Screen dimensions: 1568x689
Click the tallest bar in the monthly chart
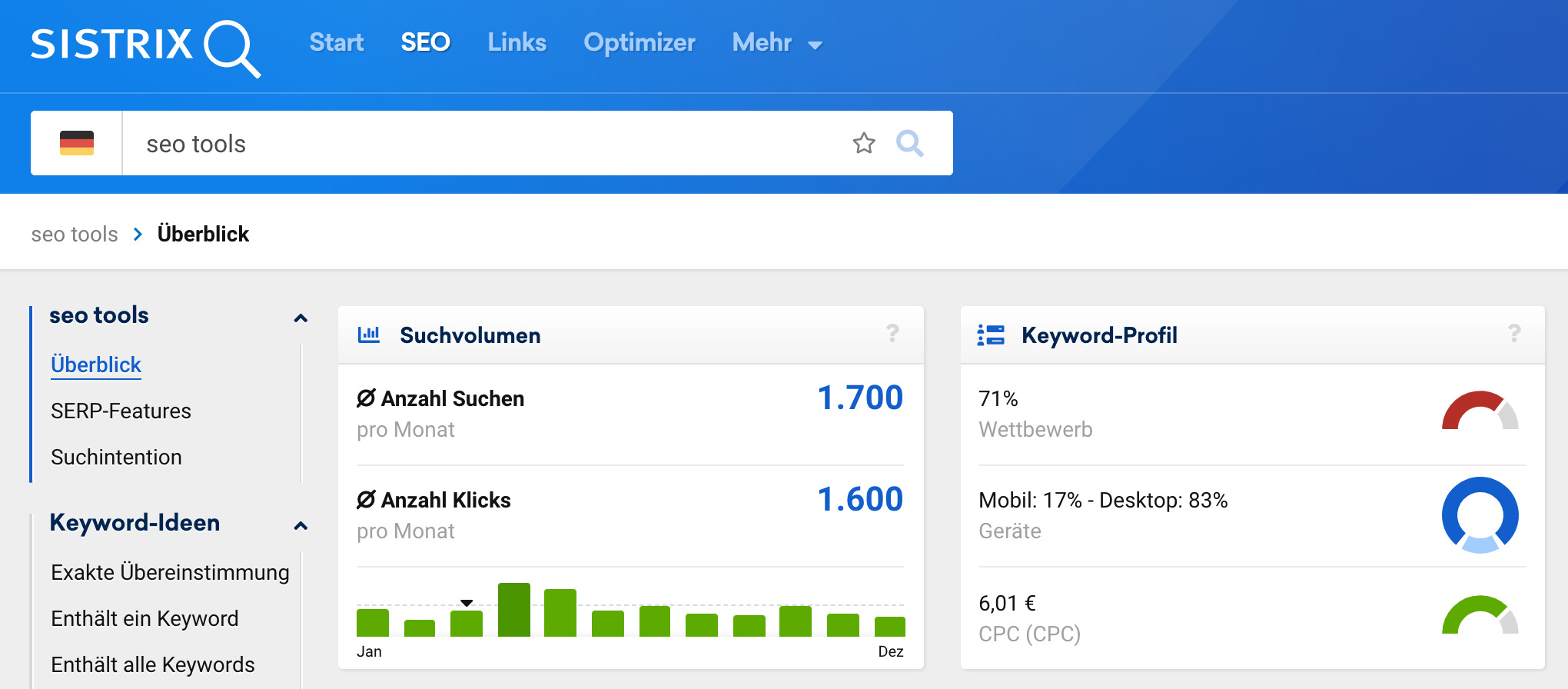point(513,610)
